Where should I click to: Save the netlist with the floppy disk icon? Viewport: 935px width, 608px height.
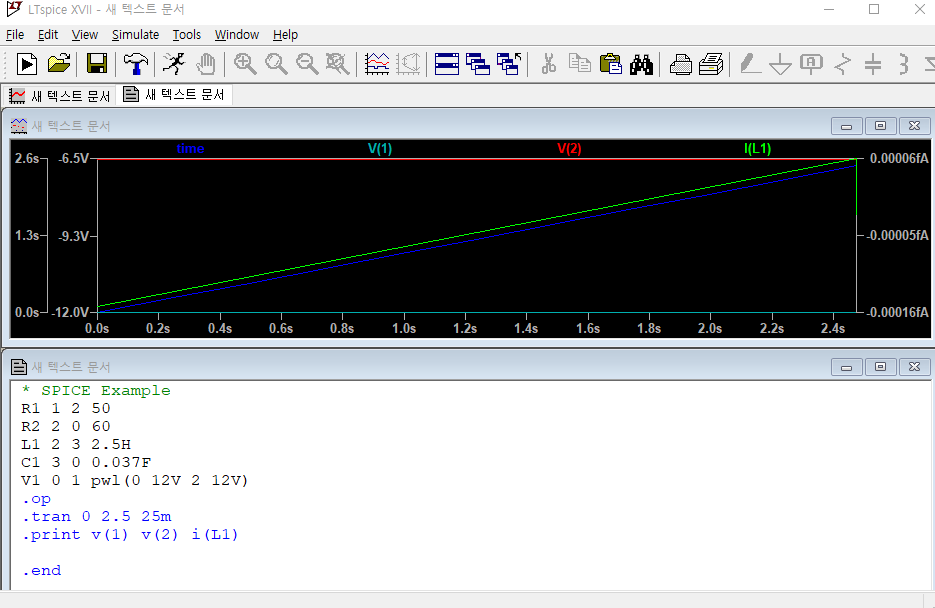[x=95, y=64]
